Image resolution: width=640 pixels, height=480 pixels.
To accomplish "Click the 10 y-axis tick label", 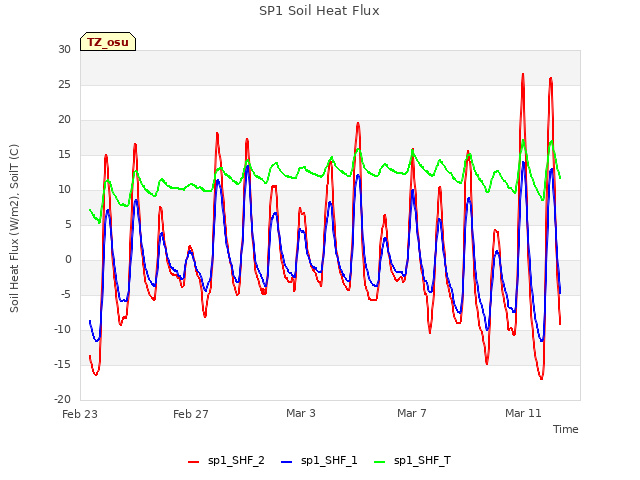I will (64, 190).
